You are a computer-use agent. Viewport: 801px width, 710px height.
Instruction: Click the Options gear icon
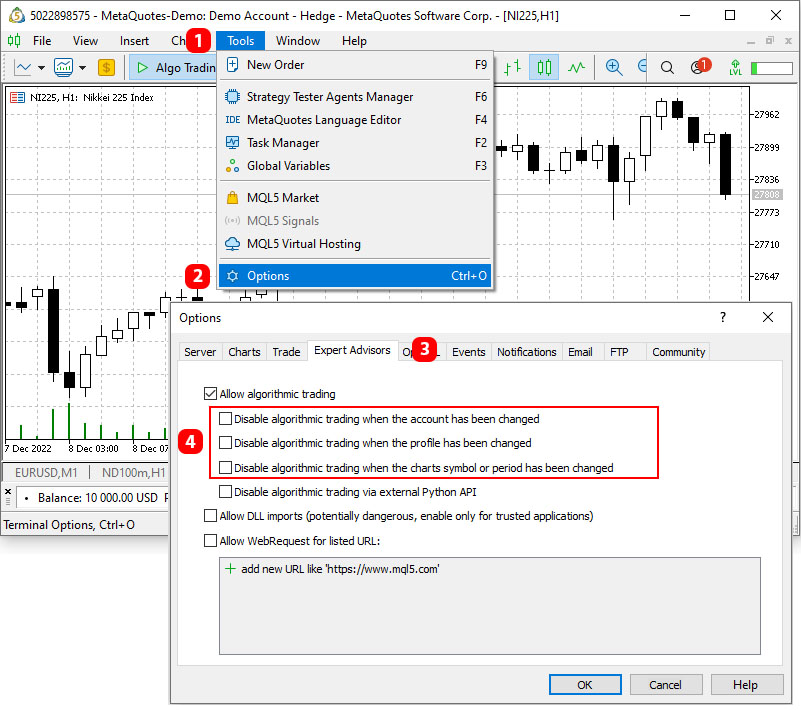click(232, 276)
